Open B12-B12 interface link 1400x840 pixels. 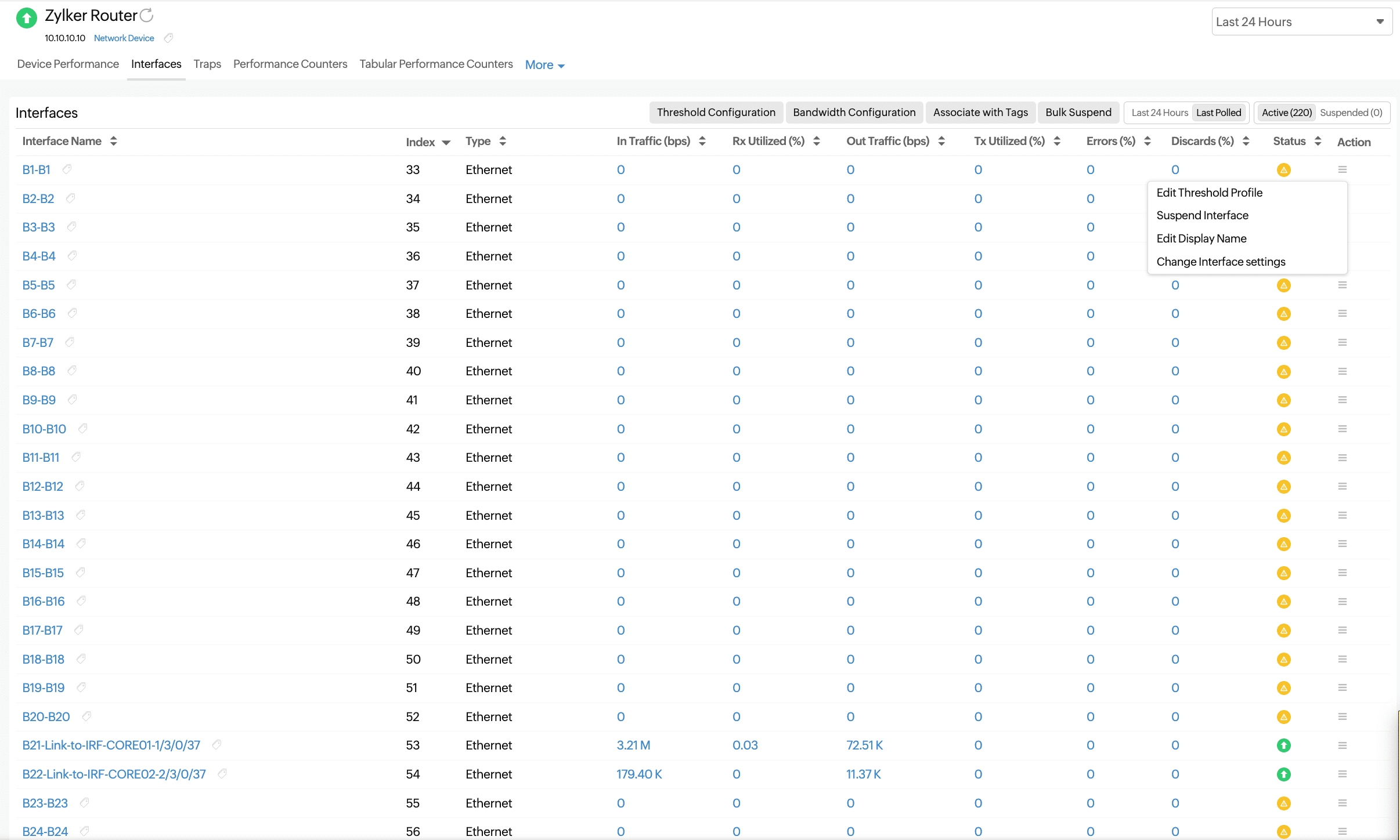tap(42, 486)
